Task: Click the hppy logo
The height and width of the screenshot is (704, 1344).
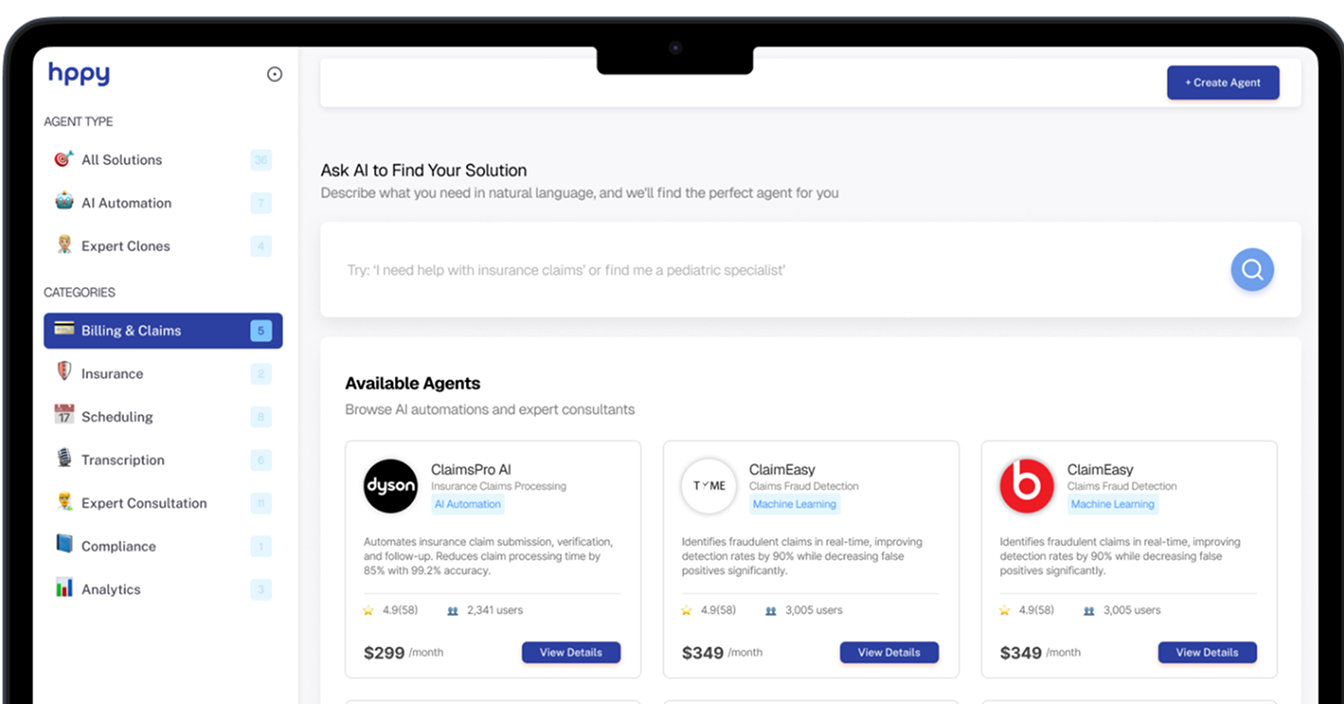Action: [x=79, y=73]
